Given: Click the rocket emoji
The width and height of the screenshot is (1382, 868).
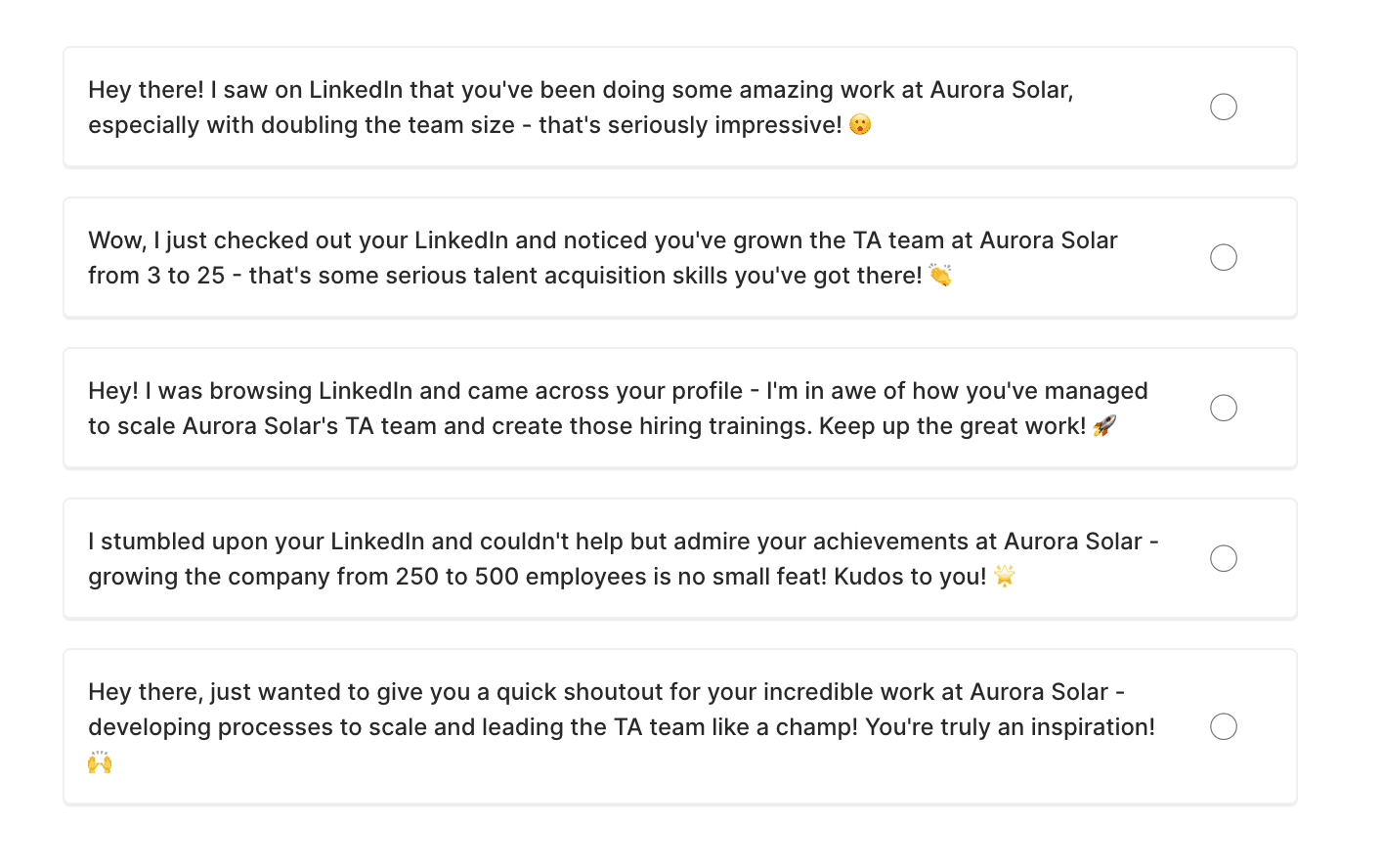Looking at the screenshot, I should coord(1104,426).
